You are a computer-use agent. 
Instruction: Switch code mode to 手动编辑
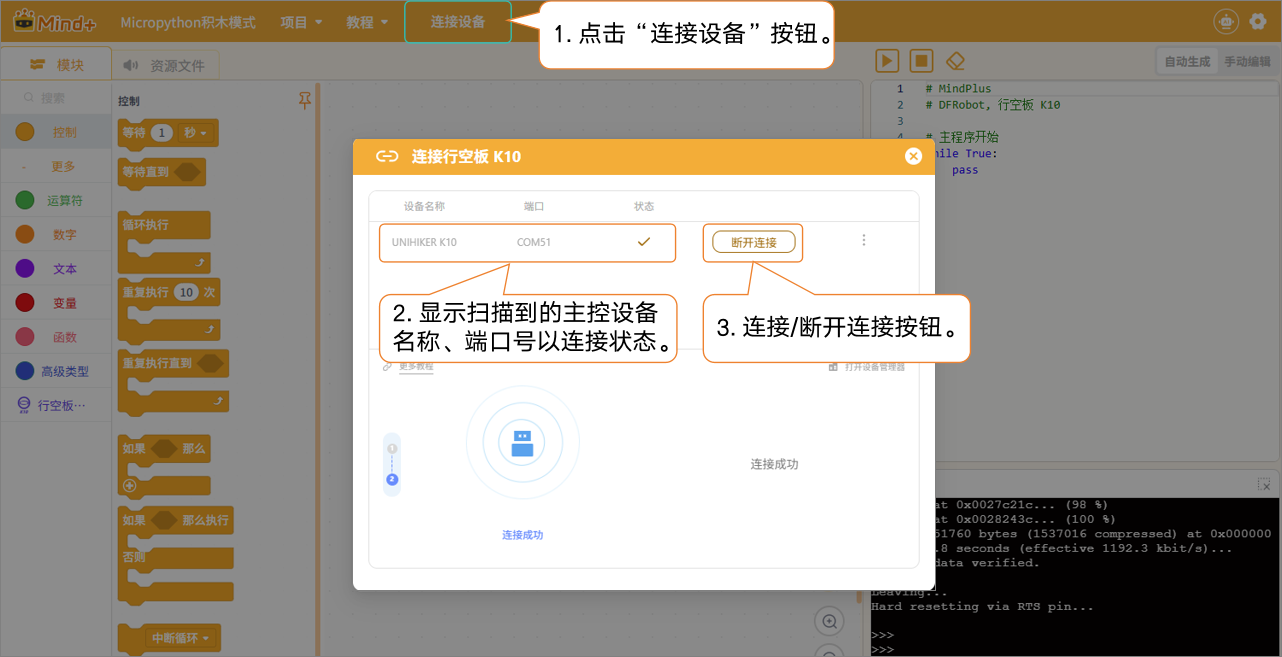(x=1247, y=62)
